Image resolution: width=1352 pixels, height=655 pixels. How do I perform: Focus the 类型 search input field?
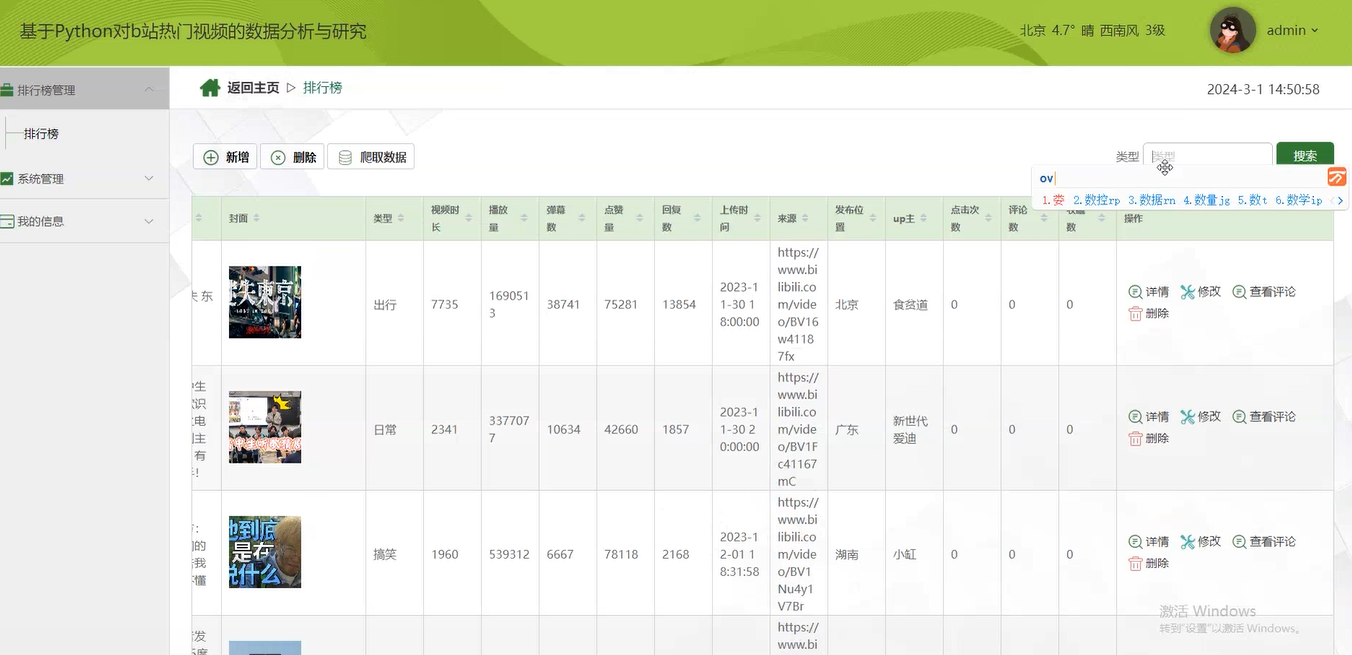(x=1207, y=156)
